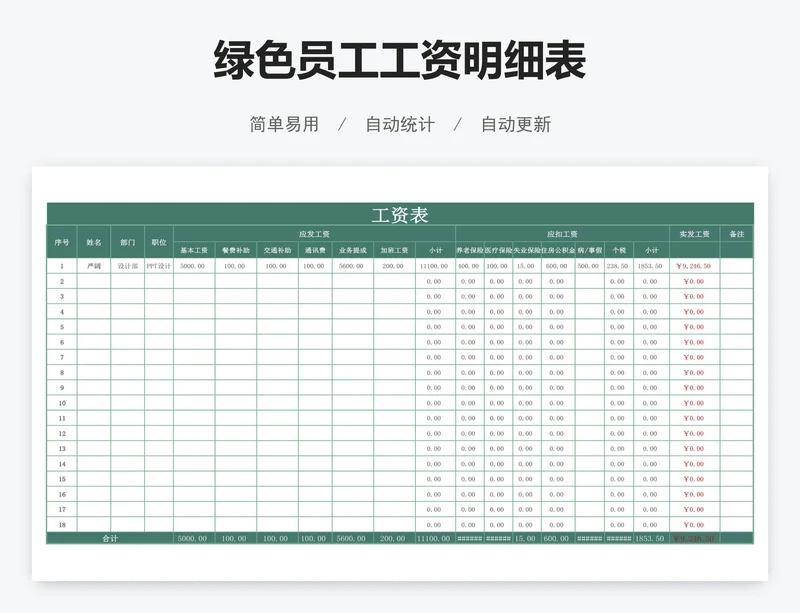The height and width of the screenshot is (613, 800).
Task: Select the 加班工资 header cell
Action: 394,250
